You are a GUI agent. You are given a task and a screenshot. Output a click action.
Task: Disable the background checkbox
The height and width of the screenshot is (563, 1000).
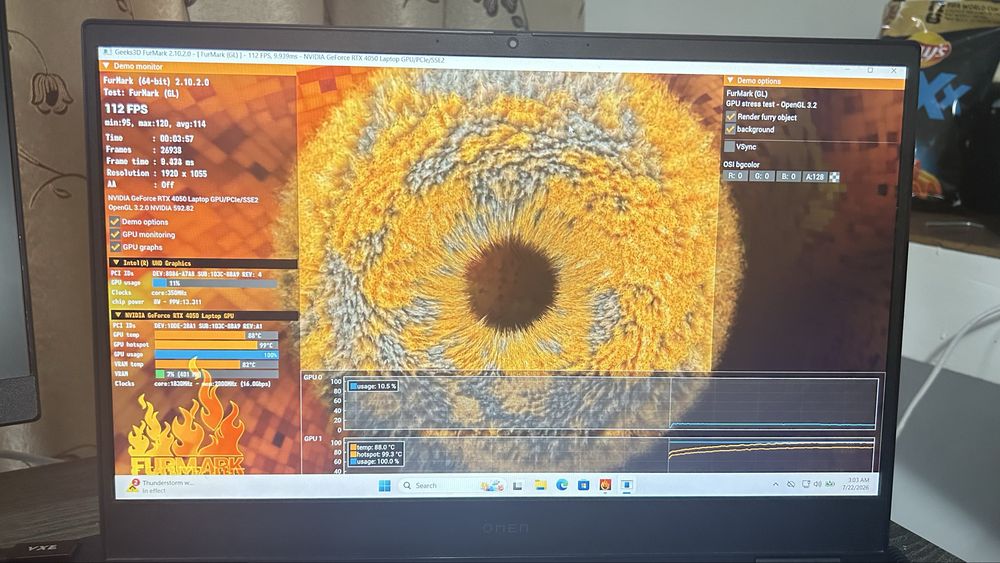[731, 129]
